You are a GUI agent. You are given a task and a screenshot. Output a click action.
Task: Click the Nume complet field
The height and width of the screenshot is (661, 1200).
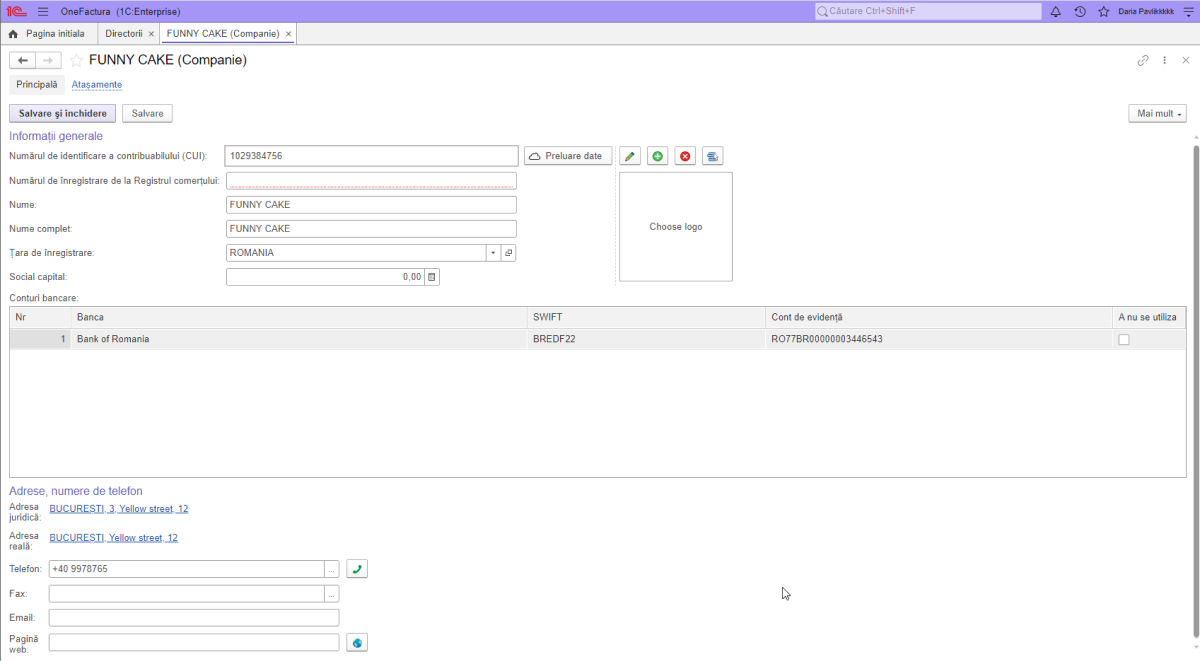pyautogui.click(x=372, y=229)
